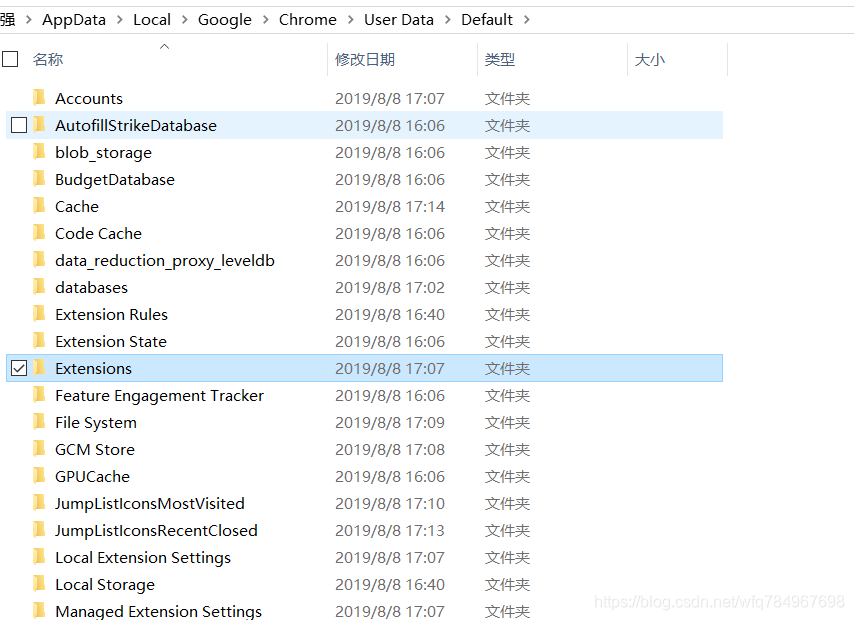Screen dimensions: 854x620
Task: Click the AutofillStrikeDatabase folder icon
Action: (39, 125)
